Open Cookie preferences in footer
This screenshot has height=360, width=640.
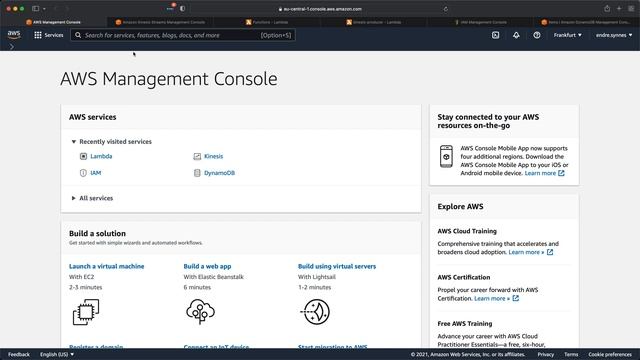(610, 354)
